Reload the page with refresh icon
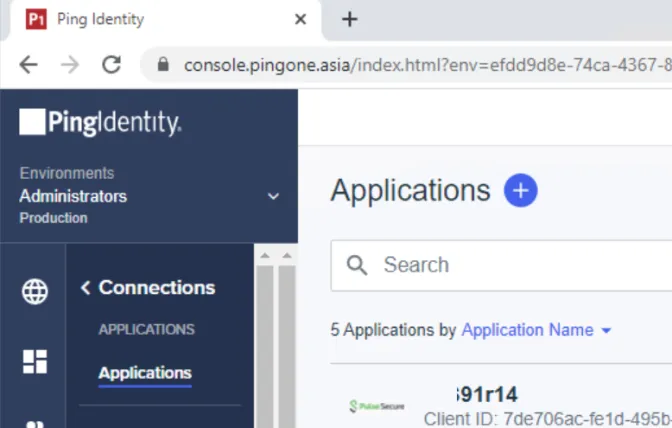The image size is (672, 428). click(111, 65)
